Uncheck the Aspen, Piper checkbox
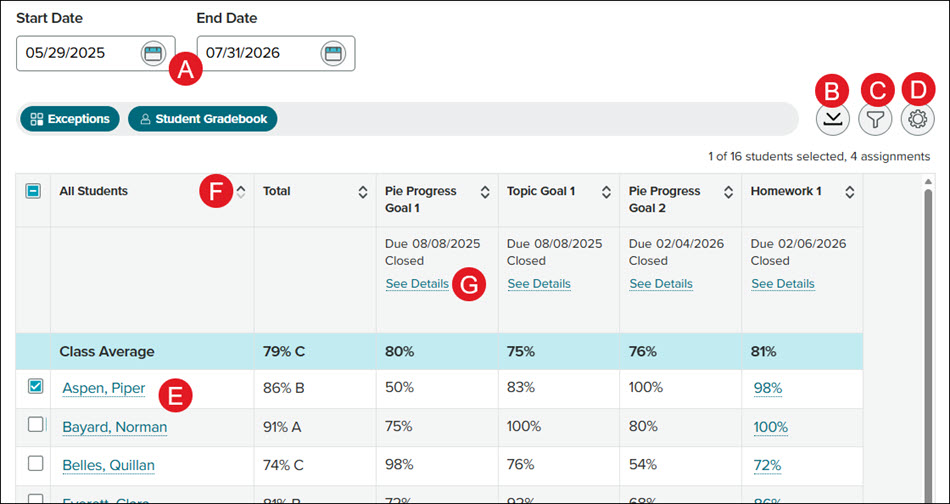The image size is (950, 504). [35, 387]
